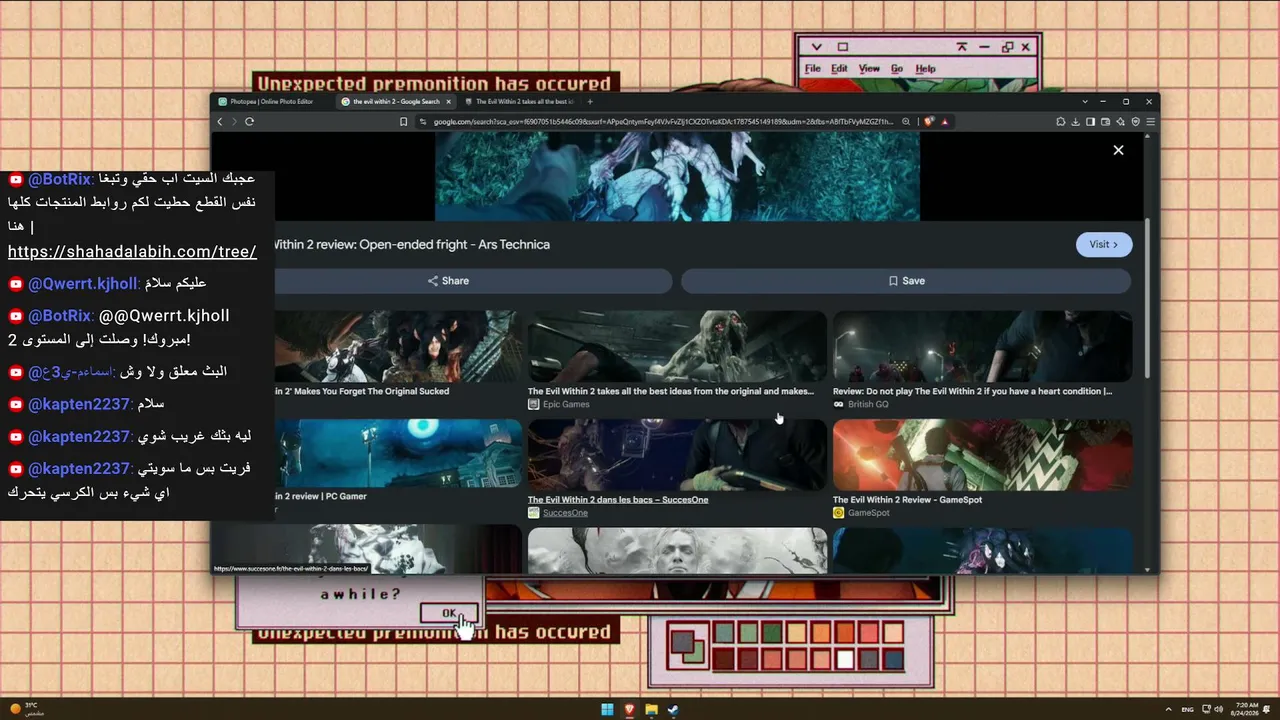Open the browser extensions puzzle icon
The width and height of the screenshot is (1280, 720).
point(1060,121)
